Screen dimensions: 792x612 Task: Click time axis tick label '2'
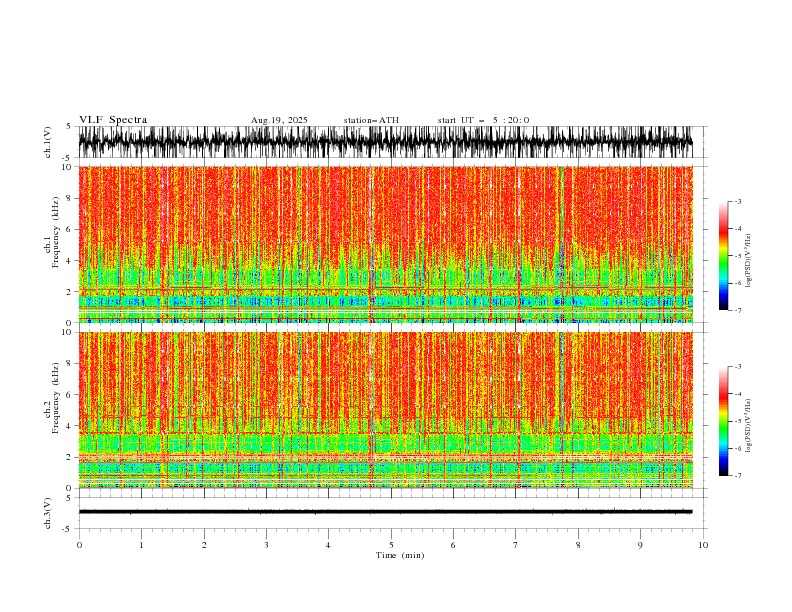(x=204, y=545)
